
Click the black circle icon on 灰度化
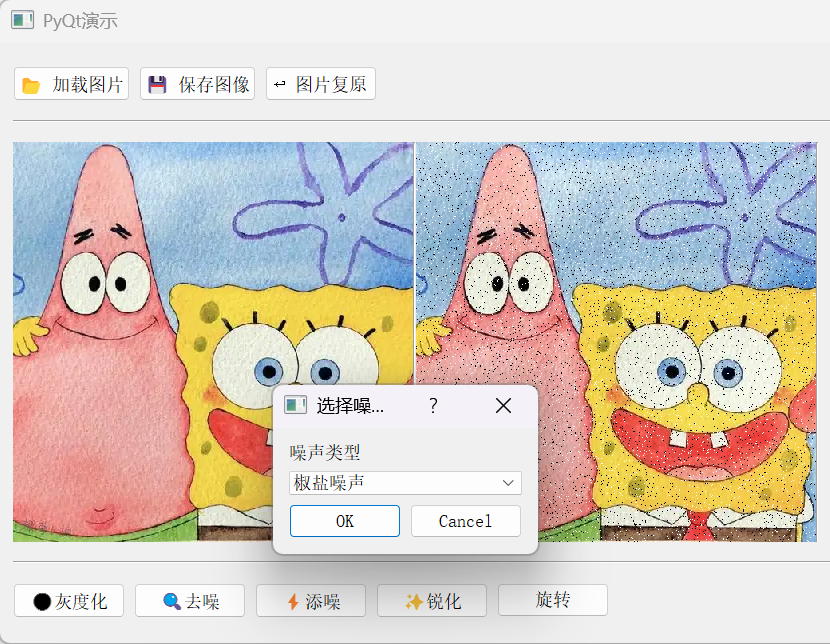(42, 602)
